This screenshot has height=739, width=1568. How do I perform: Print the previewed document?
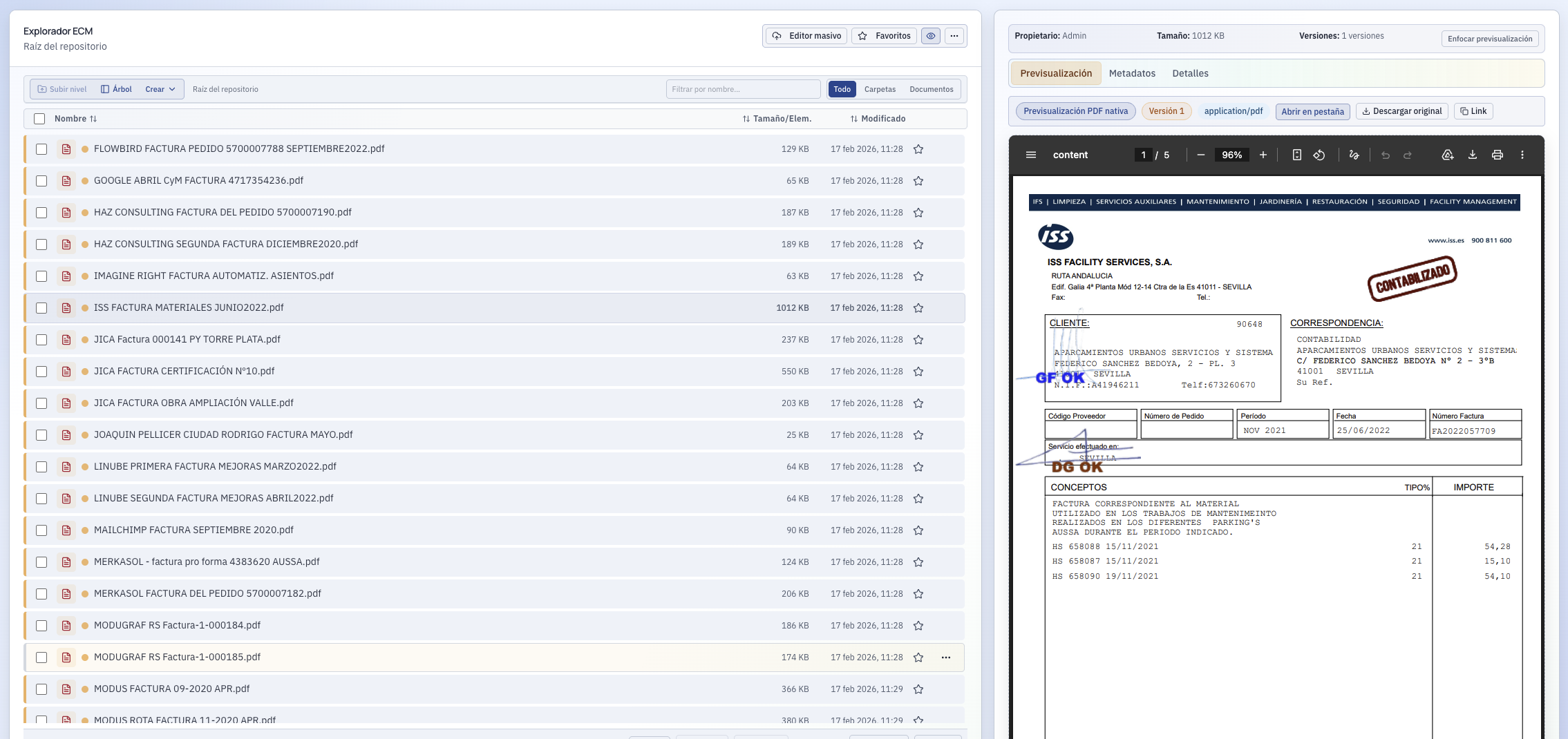click(1498, 155)
